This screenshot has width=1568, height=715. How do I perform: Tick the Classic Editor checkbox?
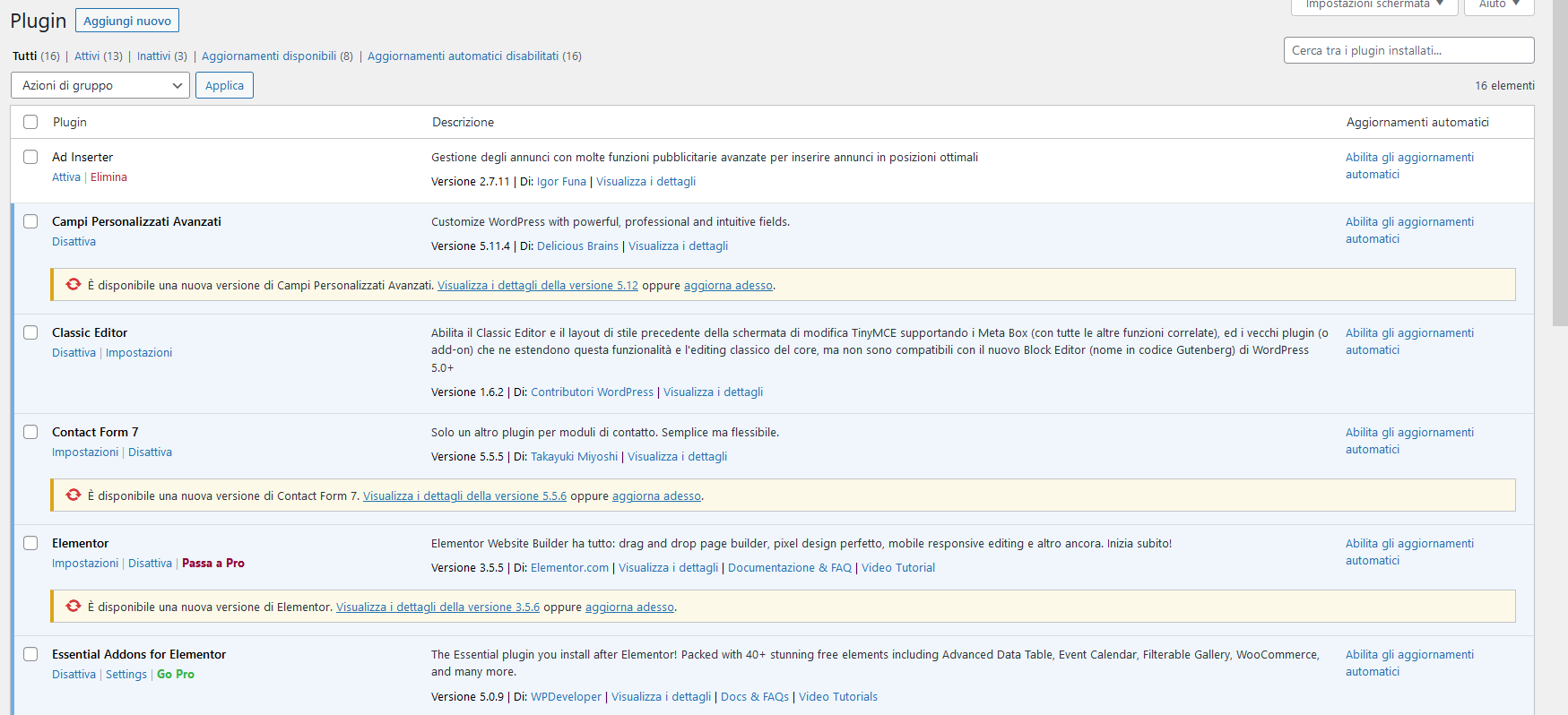point(30,332)
